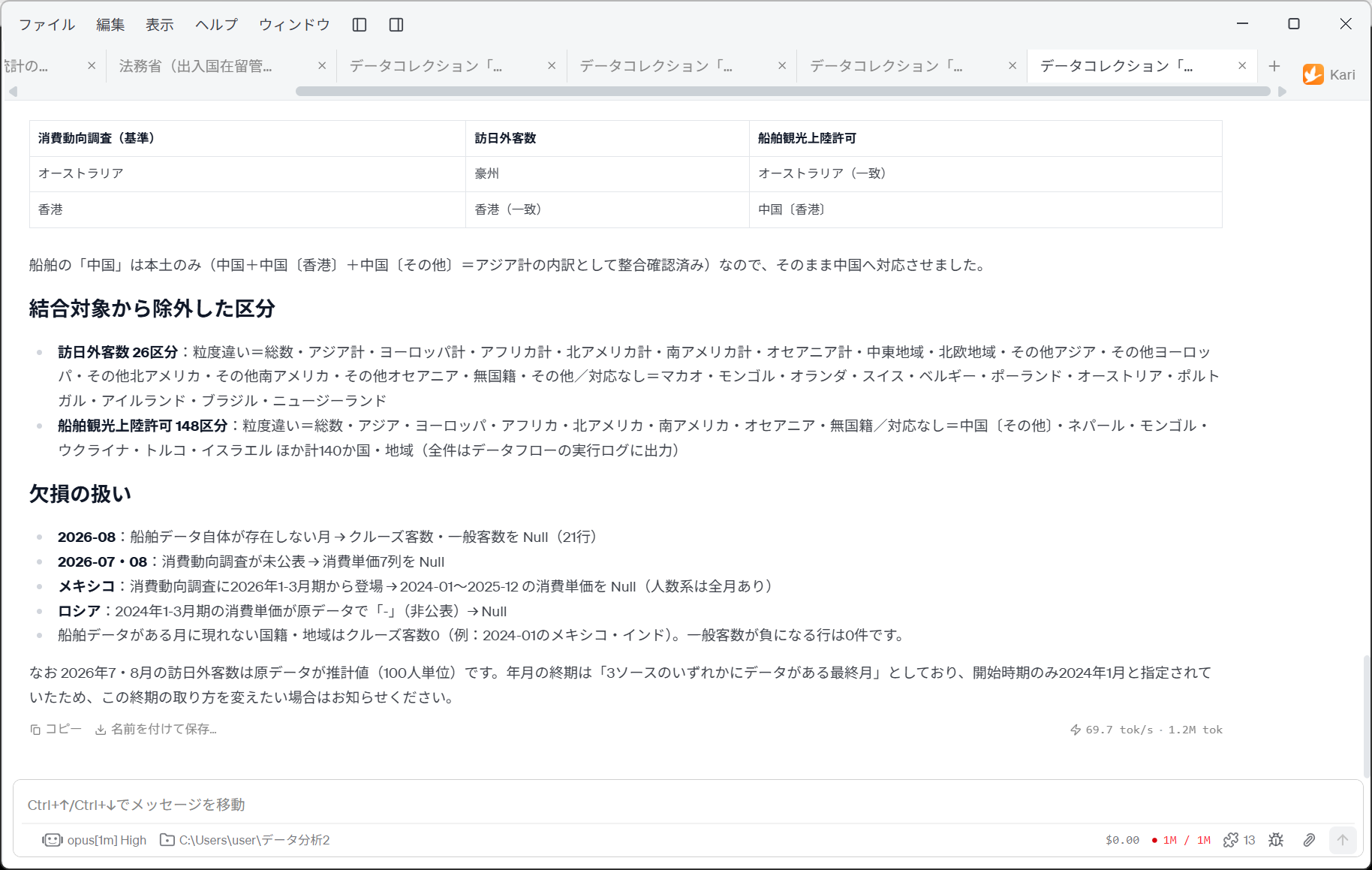1372x870 pixels.
Task: Select table cell 豪州
Action: (x=607, y=173)
